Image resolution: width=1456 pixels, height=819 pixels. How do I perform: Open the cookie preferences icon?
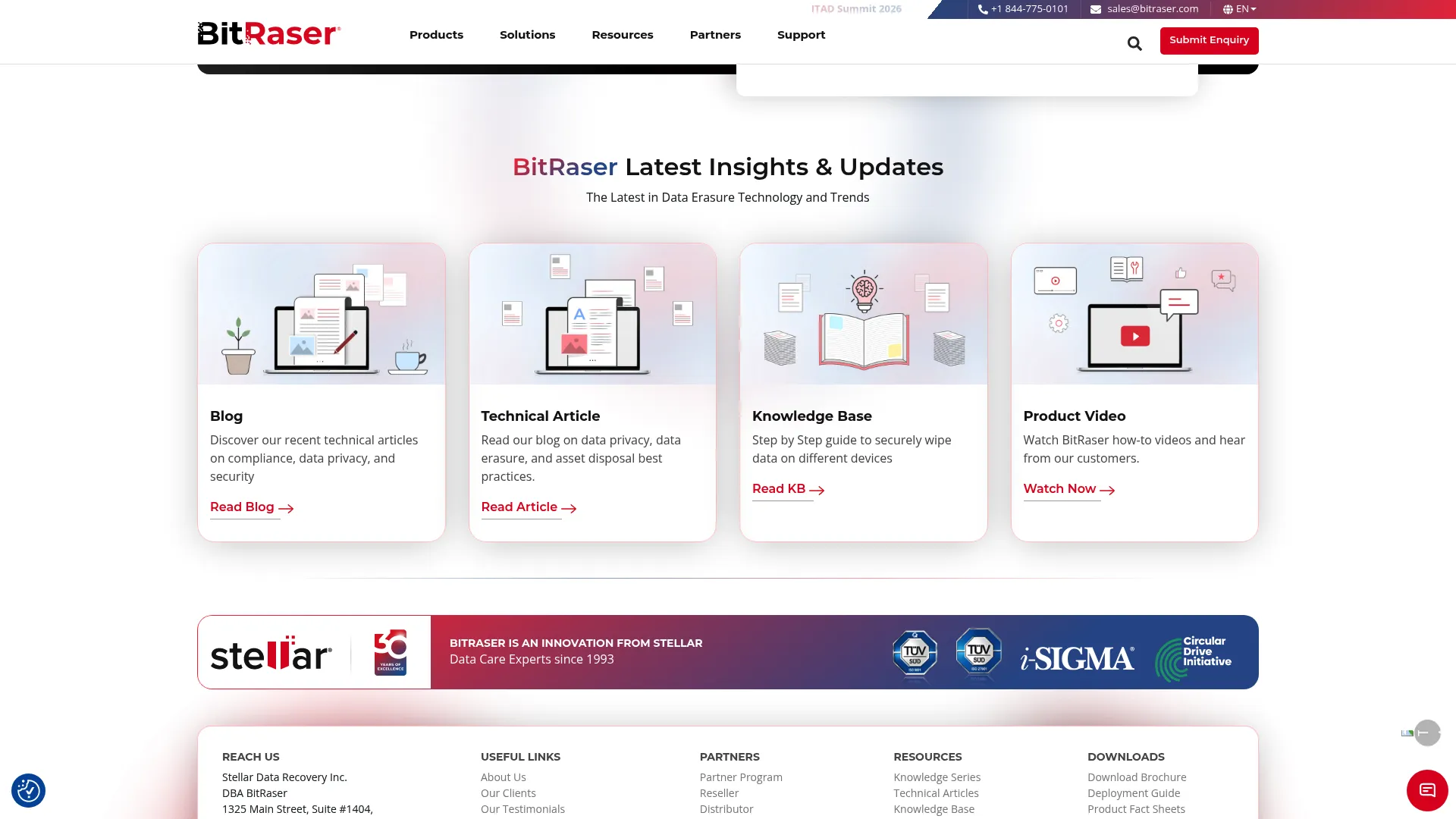click(29, 791)
